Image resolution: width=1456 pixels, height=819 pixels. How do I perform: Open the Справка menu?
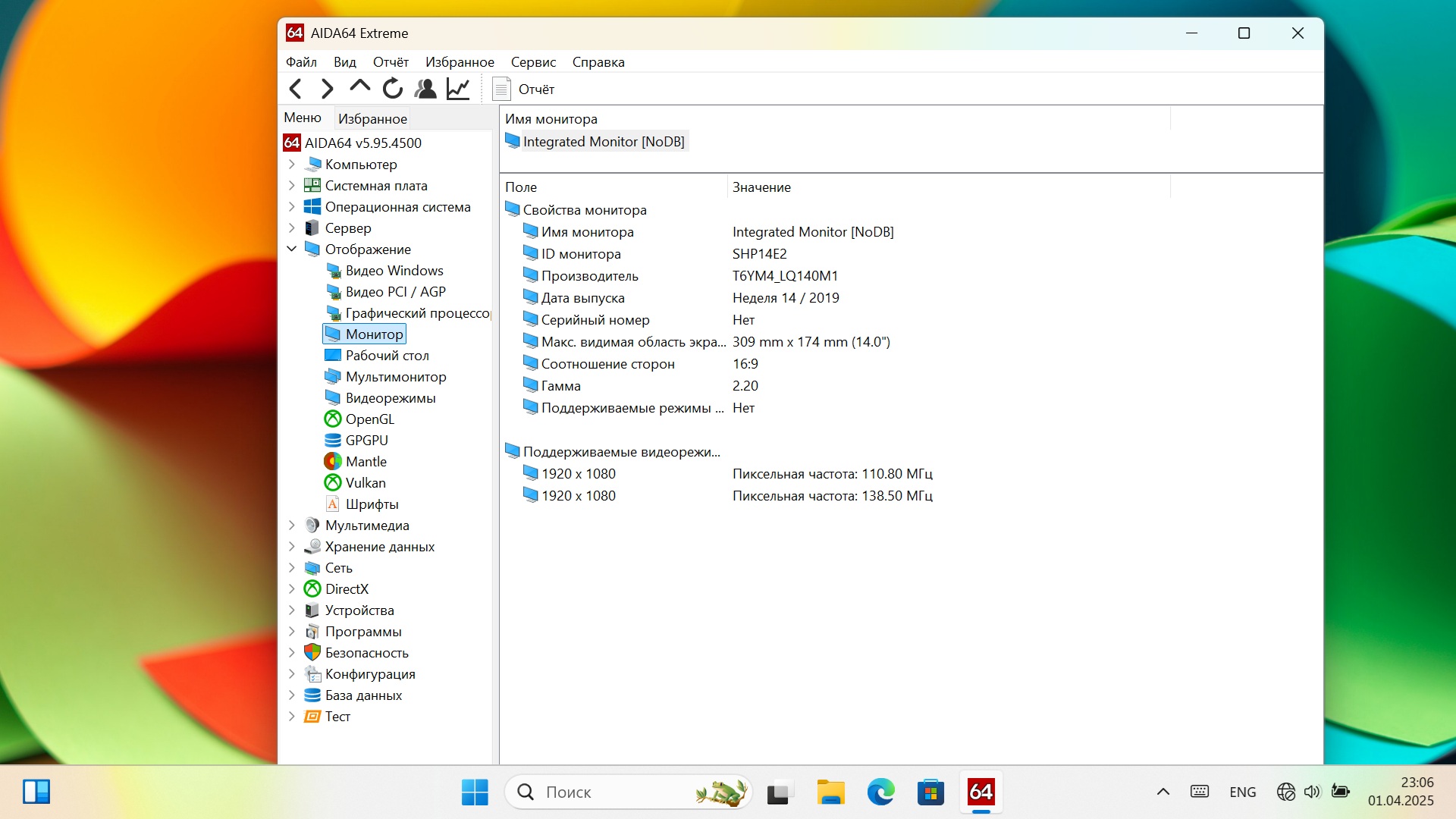598,62
